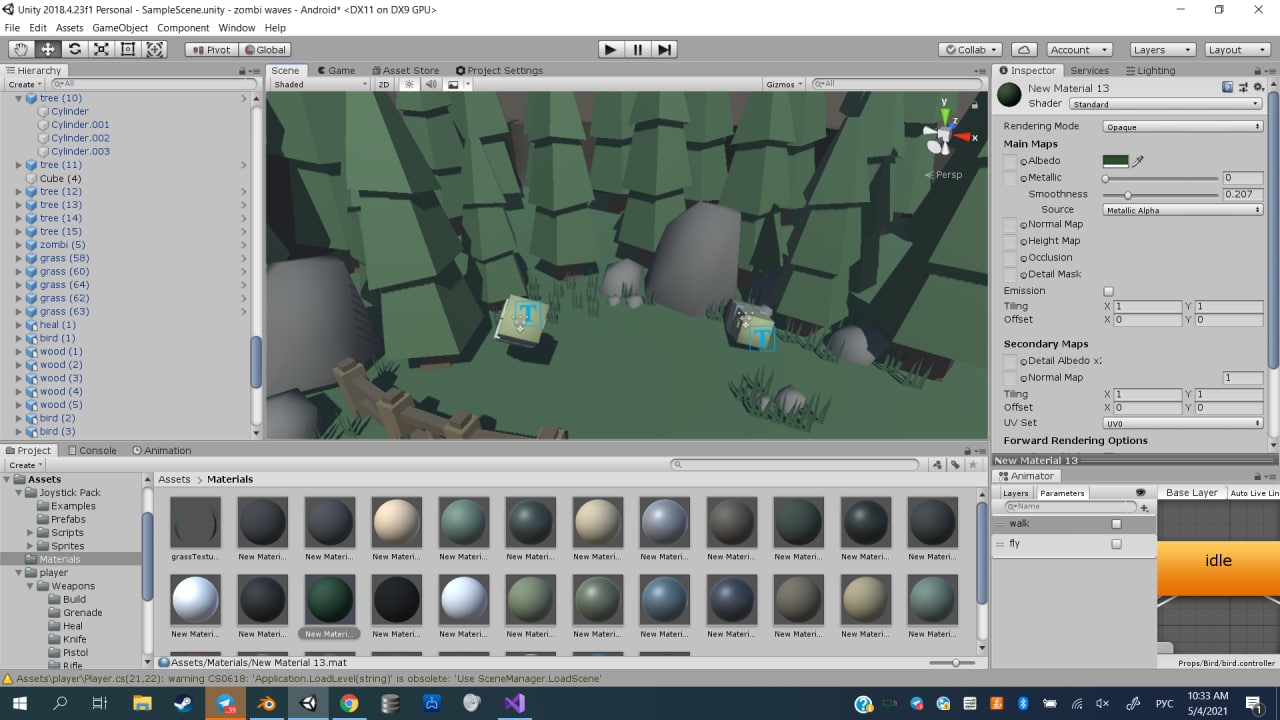Open the Layout dropdown
The height and width of the screenshot is (720, 1280).
pos(1237,49)
